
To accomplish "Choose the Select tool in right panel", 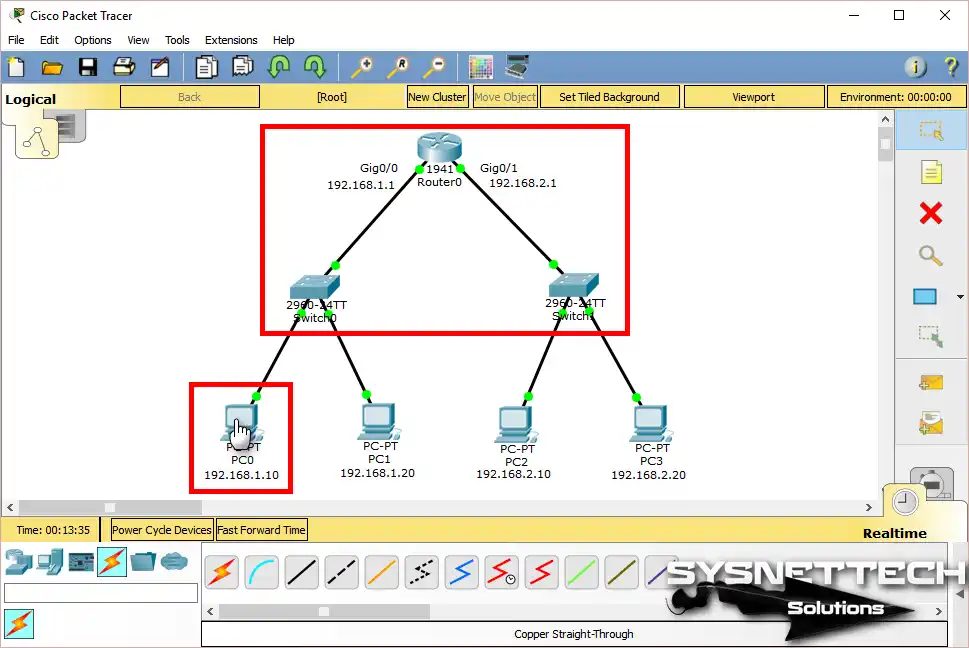I will [931, 130].
